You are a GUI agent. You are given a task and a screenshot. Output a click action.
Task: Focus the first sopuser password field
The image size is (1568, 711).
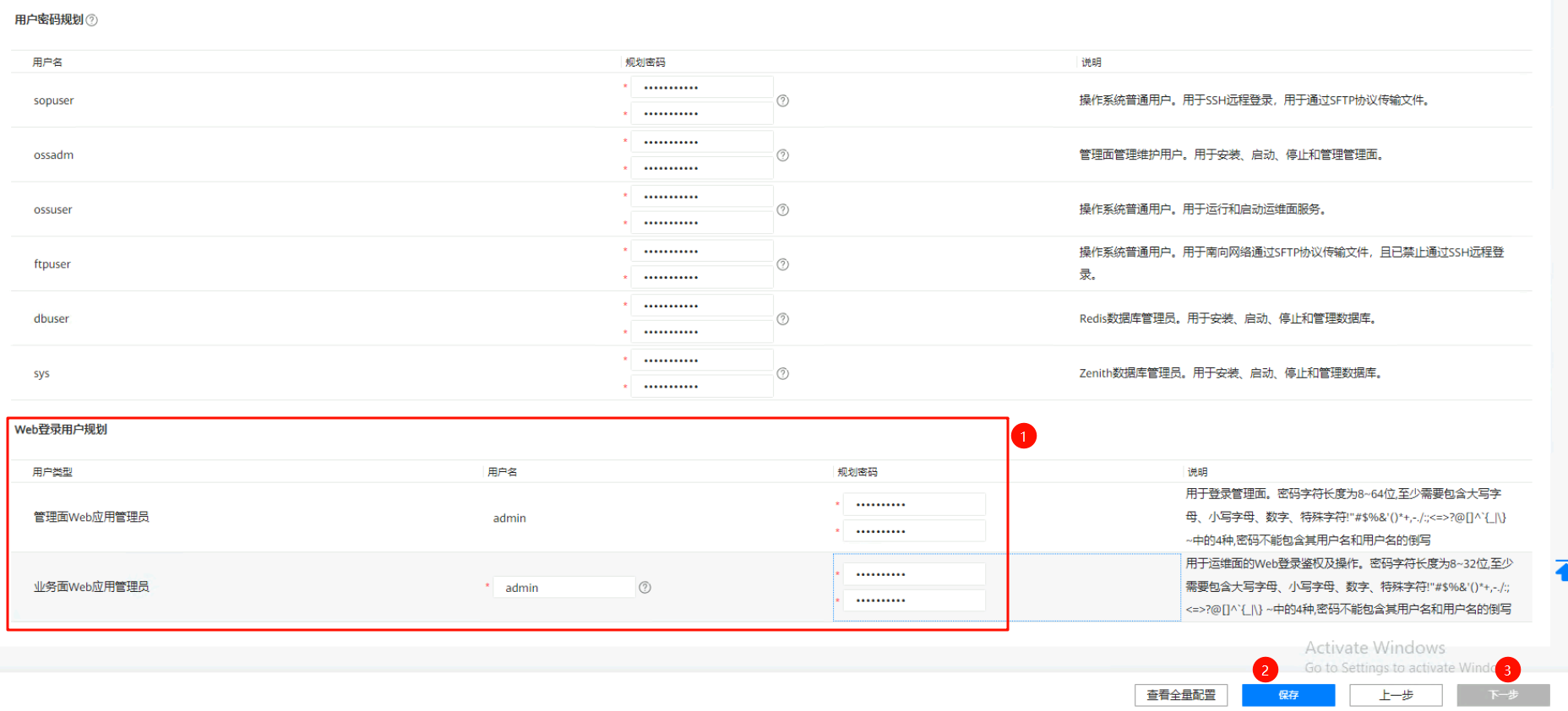coord(701,88)
